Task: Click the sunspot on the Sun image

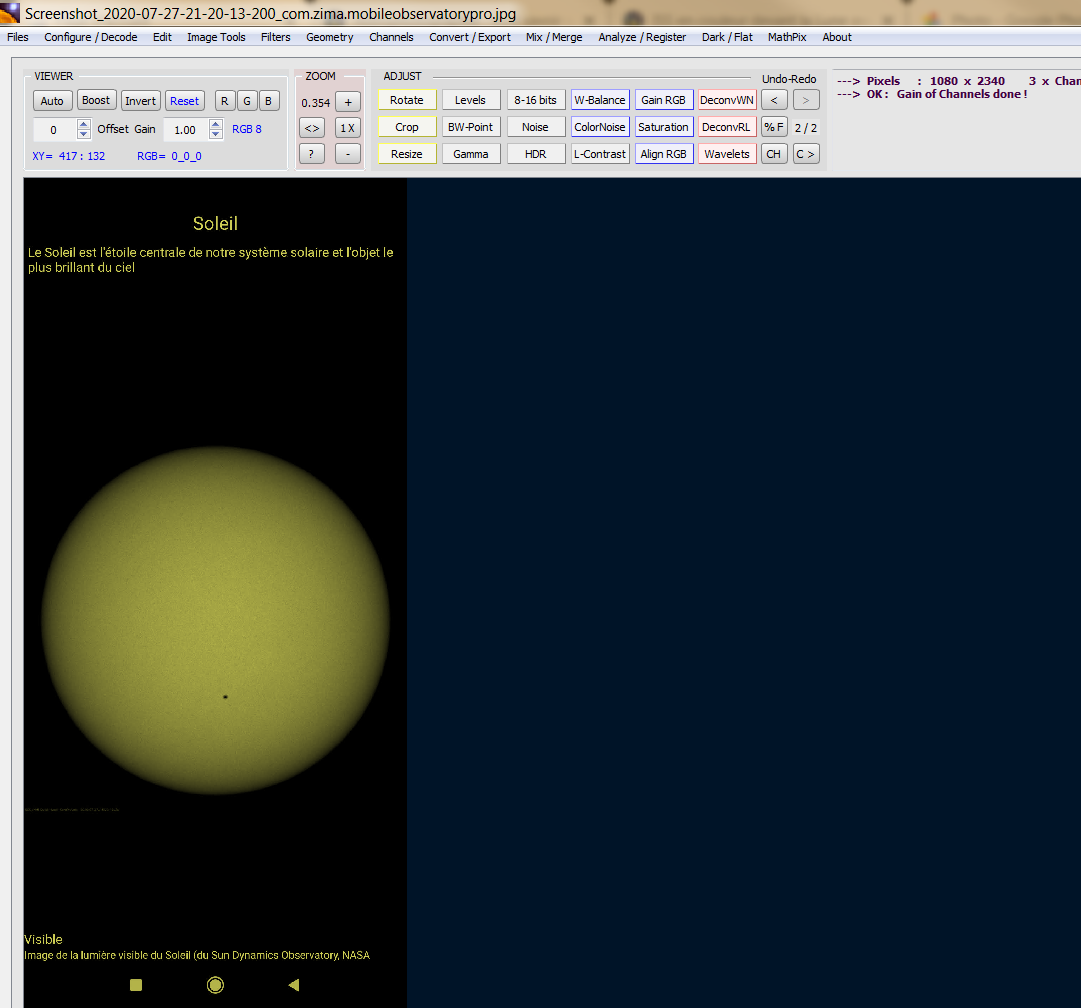Action: (x=225, y=697)
